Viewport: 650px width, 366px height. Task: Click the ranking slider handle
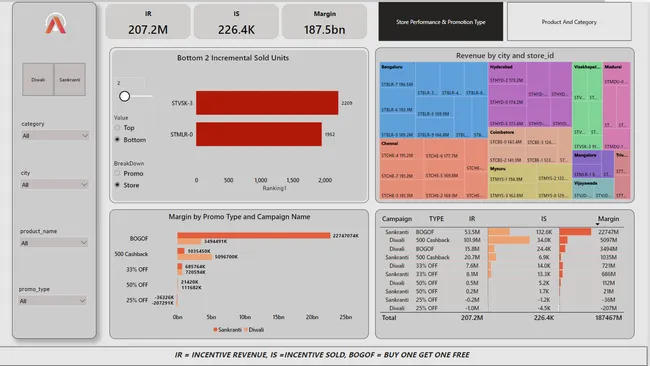tap(124, 96)
